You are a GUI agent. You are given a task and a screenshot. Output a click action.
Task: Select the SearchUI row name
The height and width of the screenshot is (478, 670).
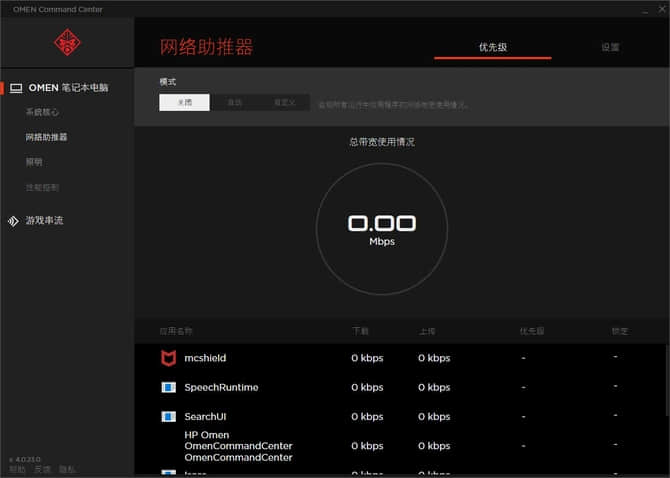206,416
